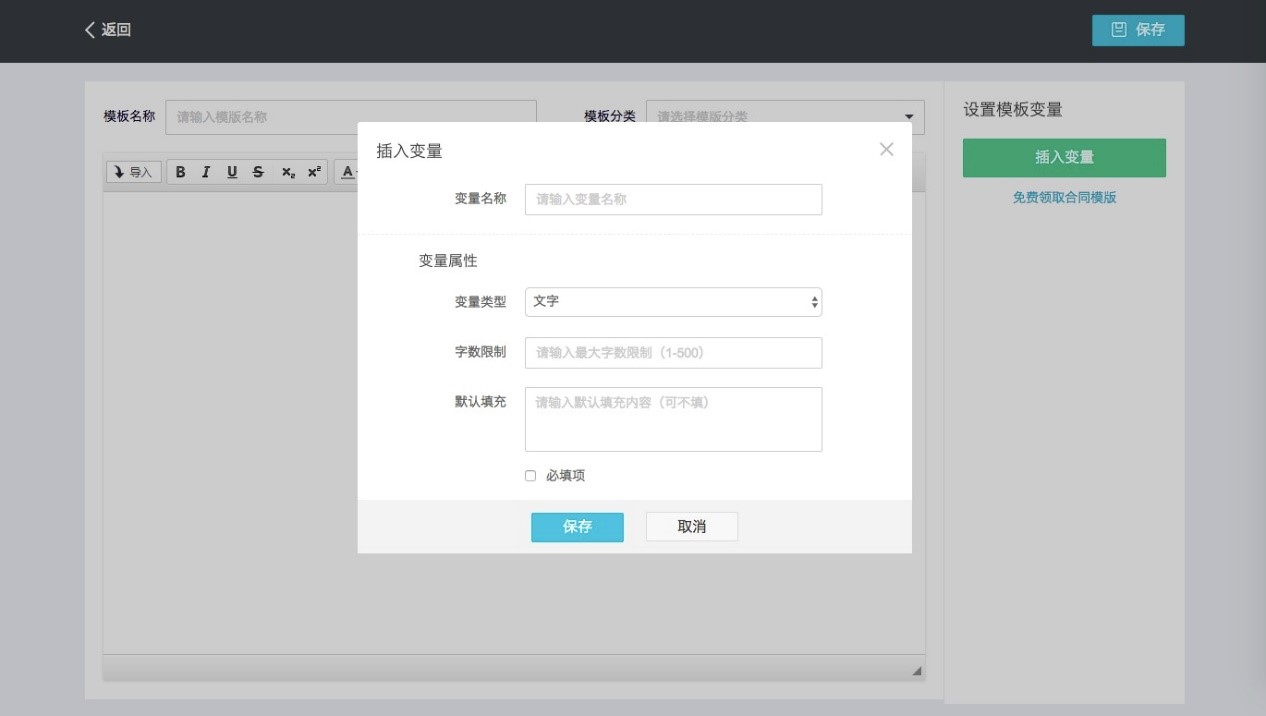Click the 取消 cancel button
Viewport: 1266px width, 716px height.
pos(692,527)
